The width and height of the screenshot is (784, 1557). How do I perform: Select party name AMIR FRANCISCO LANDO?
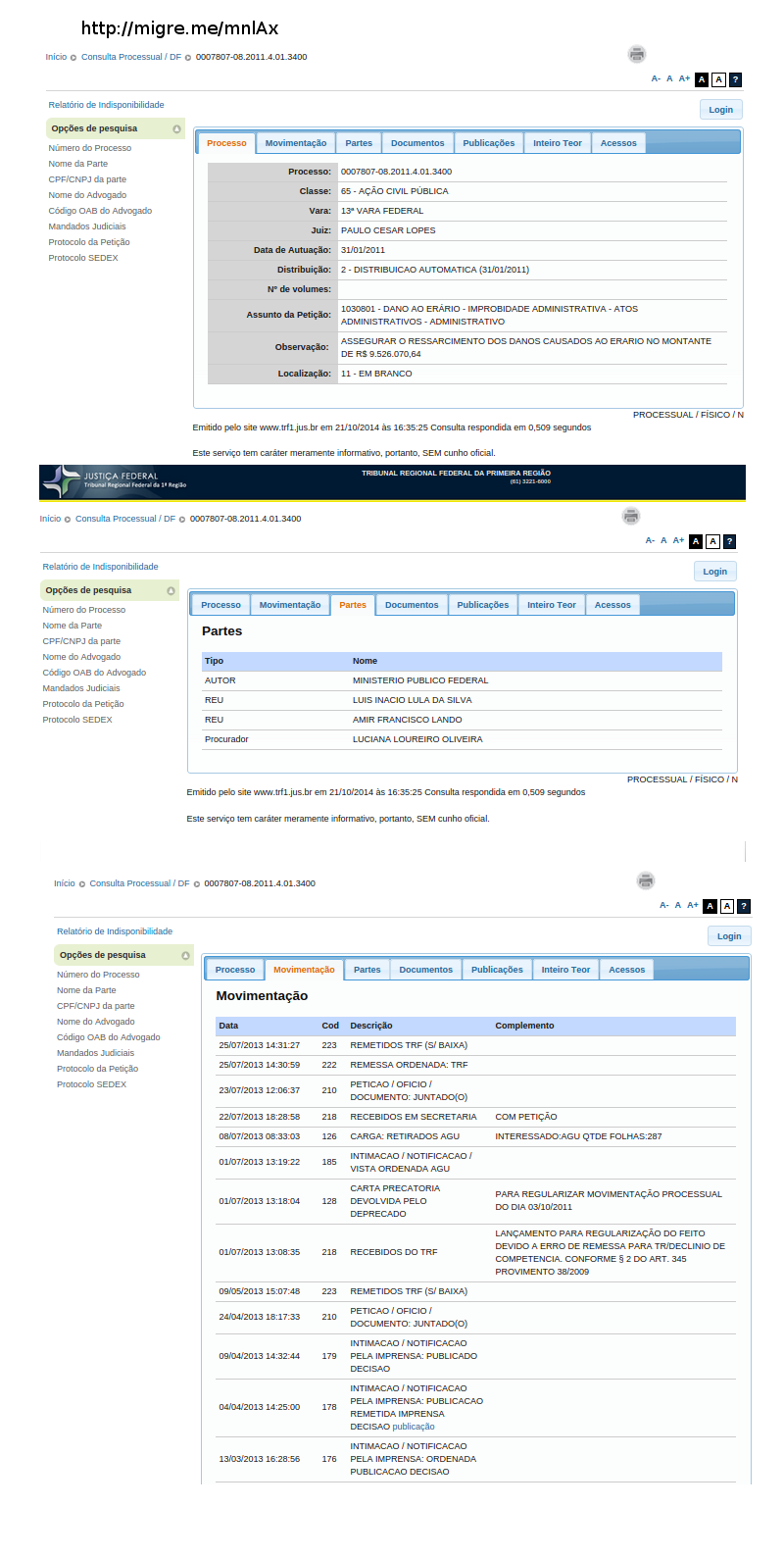tap(408, 720)
